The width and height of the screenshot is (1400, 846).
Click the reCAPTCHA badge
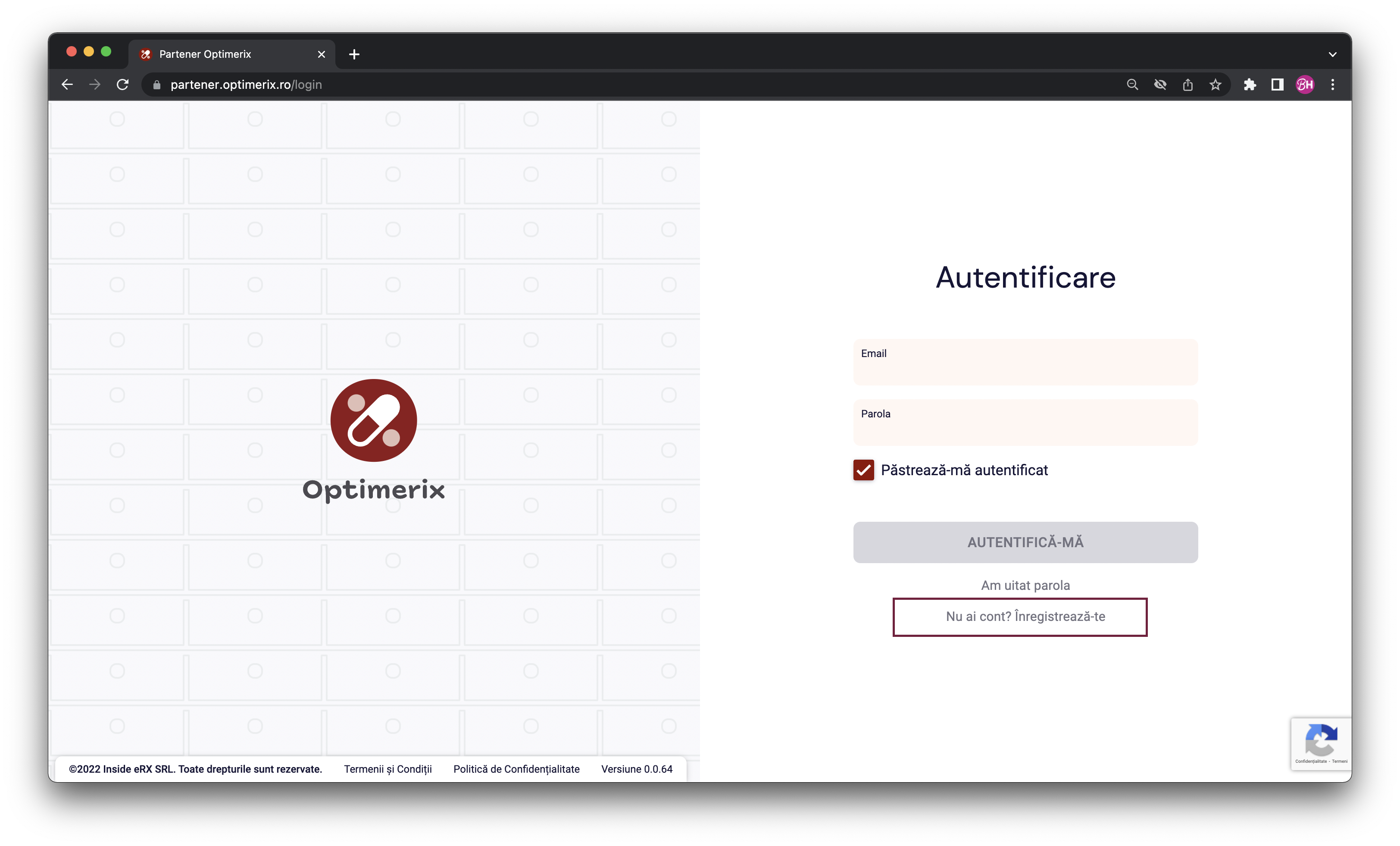click(x=1321, y=744)
